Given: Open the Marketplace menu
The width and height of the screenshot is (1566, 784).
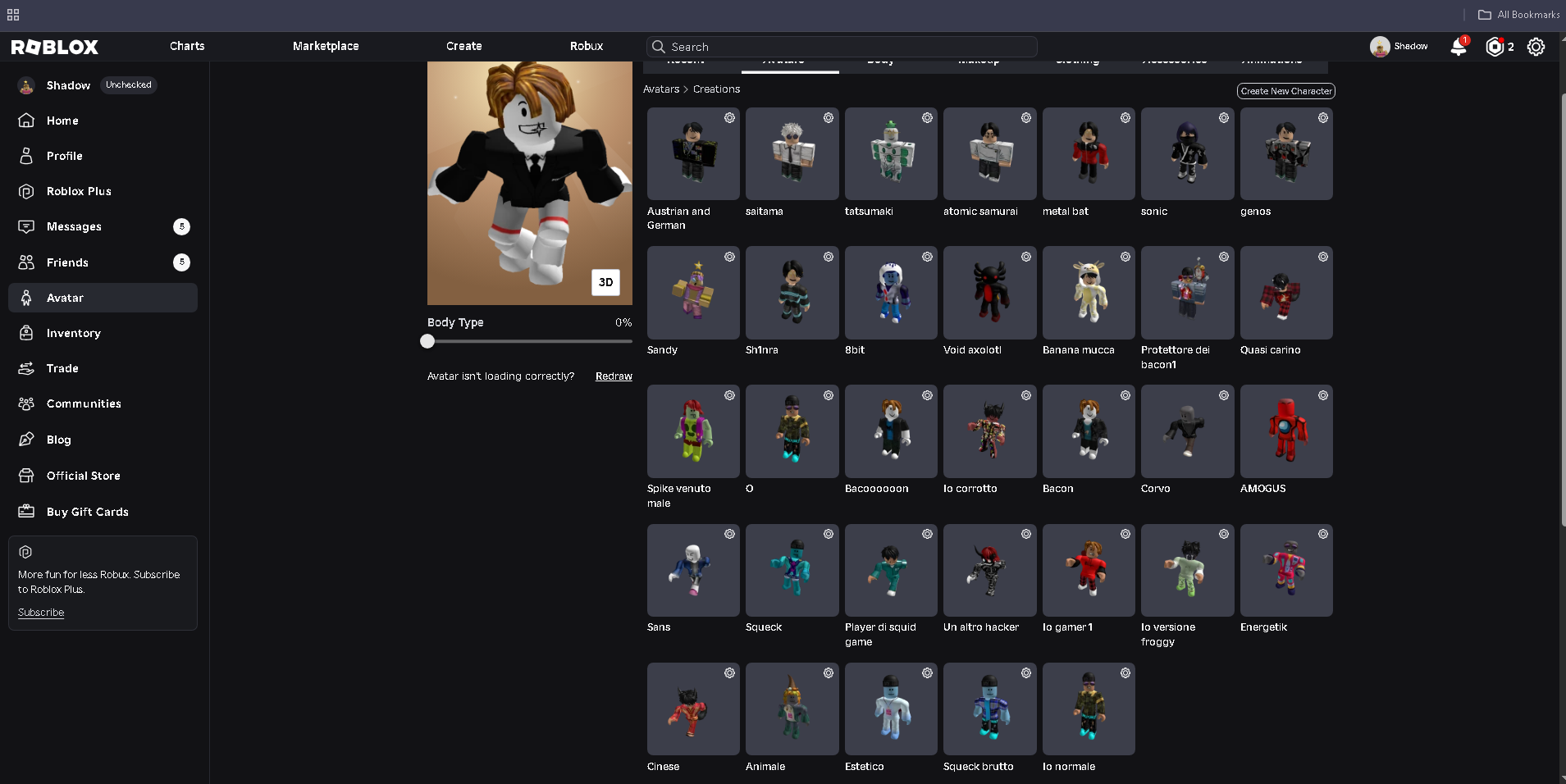Looking at the screenshot, I should [326, 46].
